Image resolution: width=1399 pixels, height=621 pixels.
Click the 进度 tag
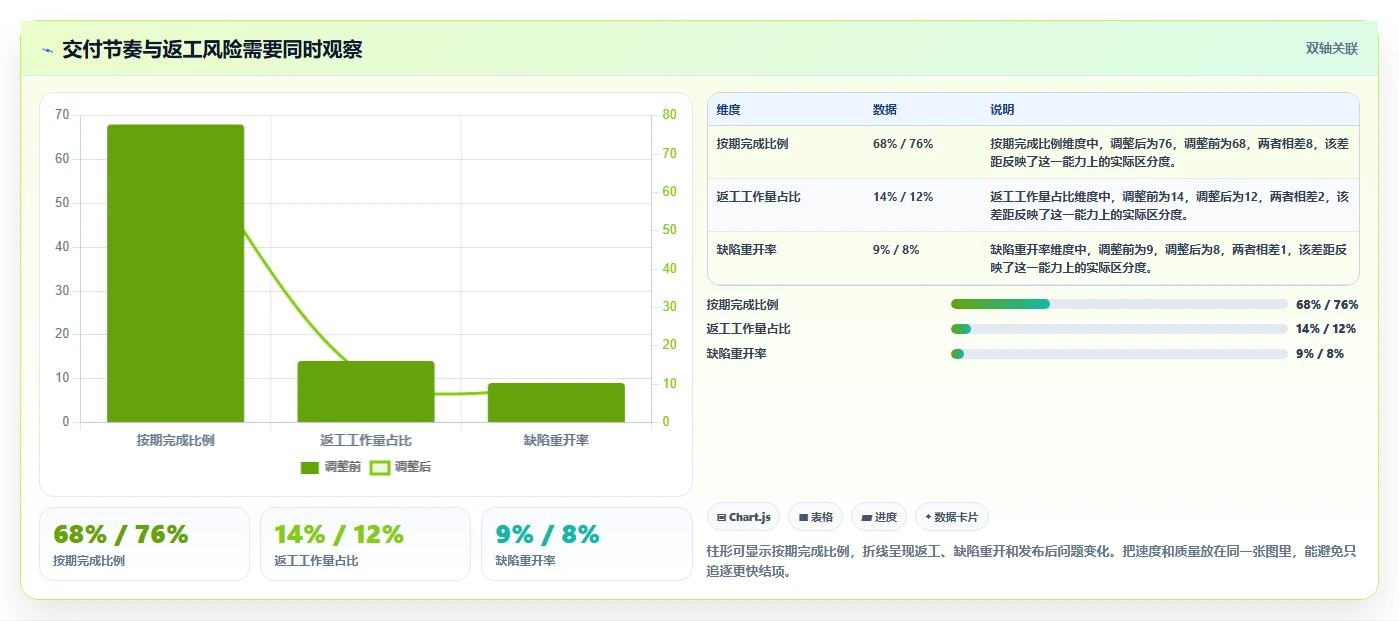click(879, 517)
